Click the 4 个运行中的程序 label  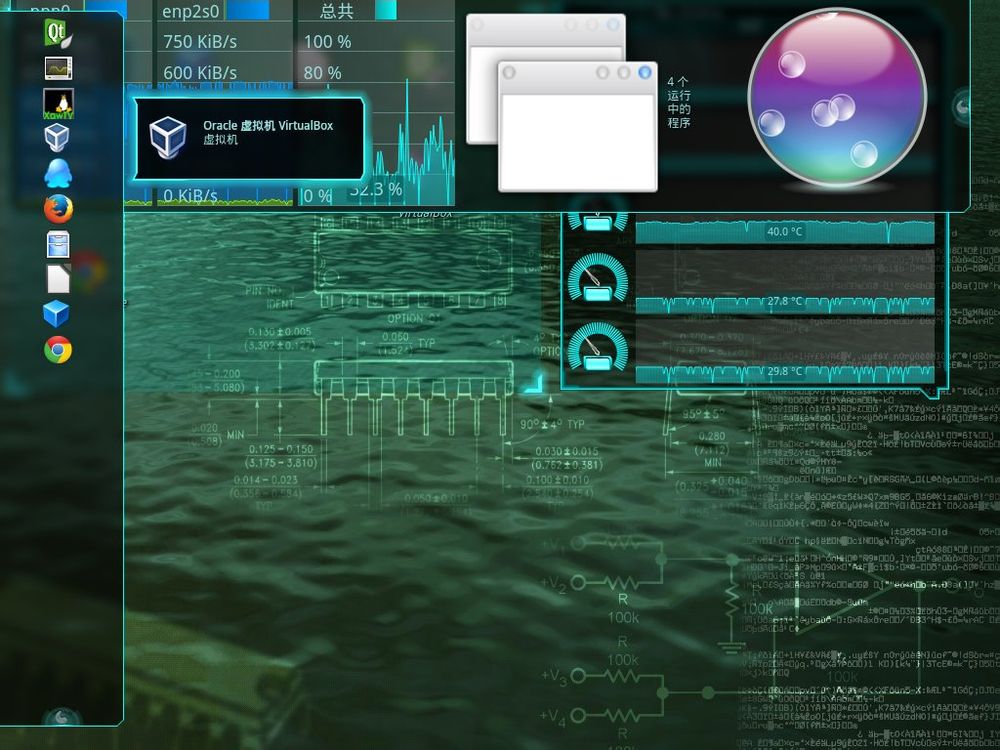point(679,102)
